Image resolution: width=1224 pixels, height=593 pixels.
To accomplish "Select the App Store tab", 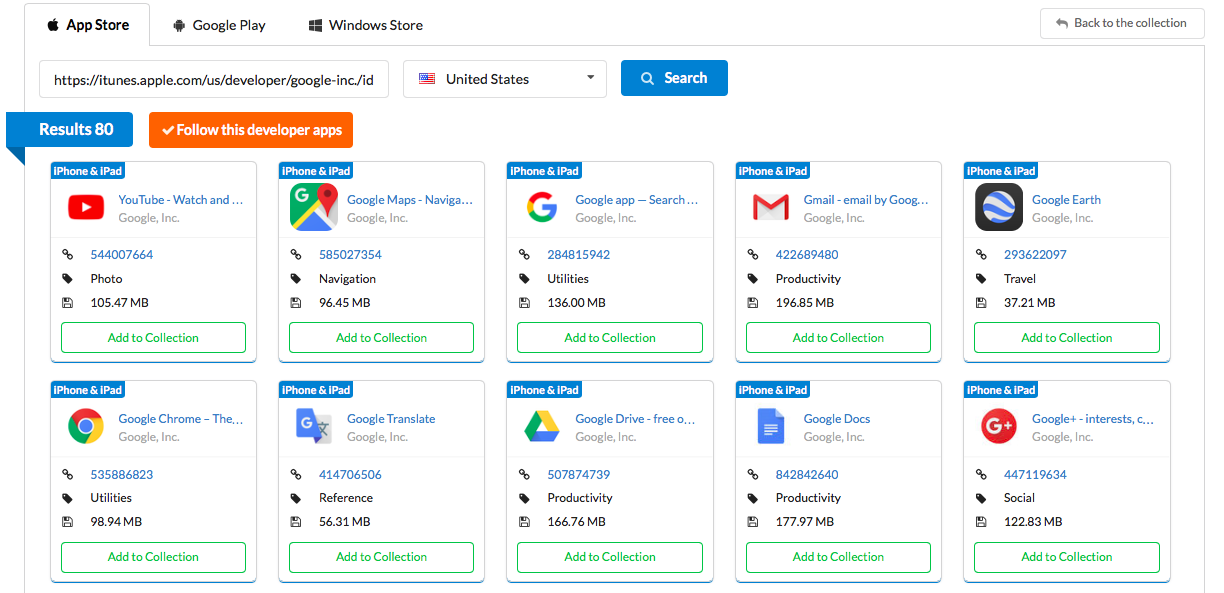I will (x=88, y=25).
